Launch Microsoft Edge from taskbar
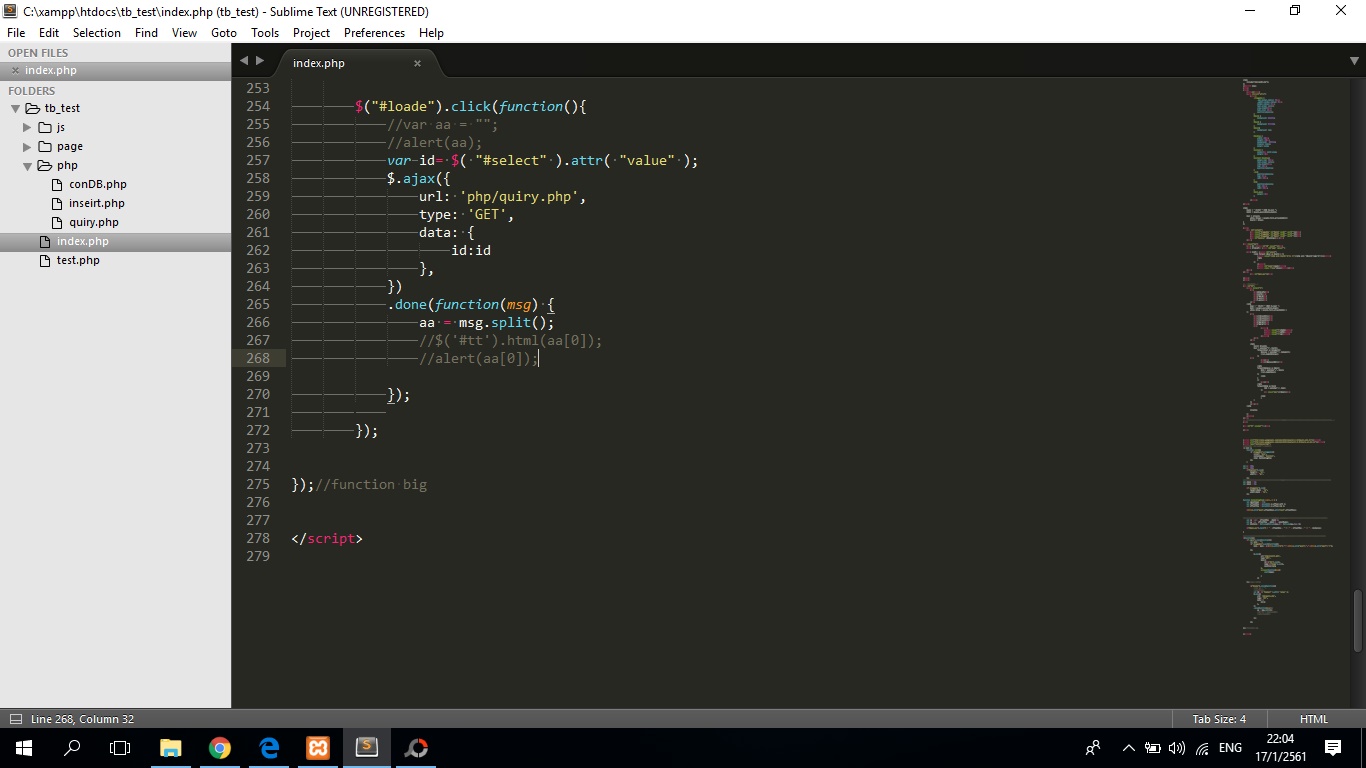 [269, 748]
